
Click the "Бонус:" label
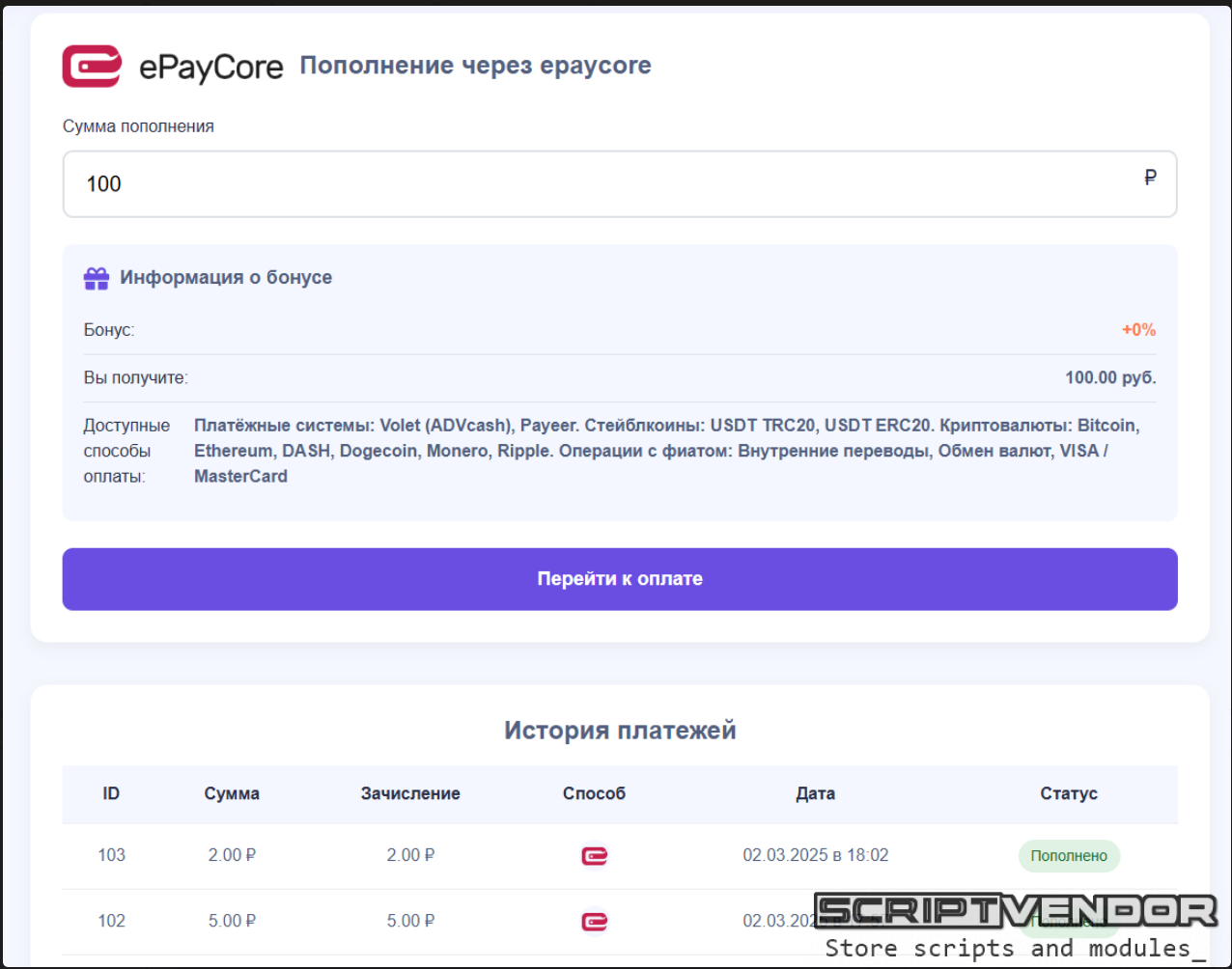pos(109,330)
